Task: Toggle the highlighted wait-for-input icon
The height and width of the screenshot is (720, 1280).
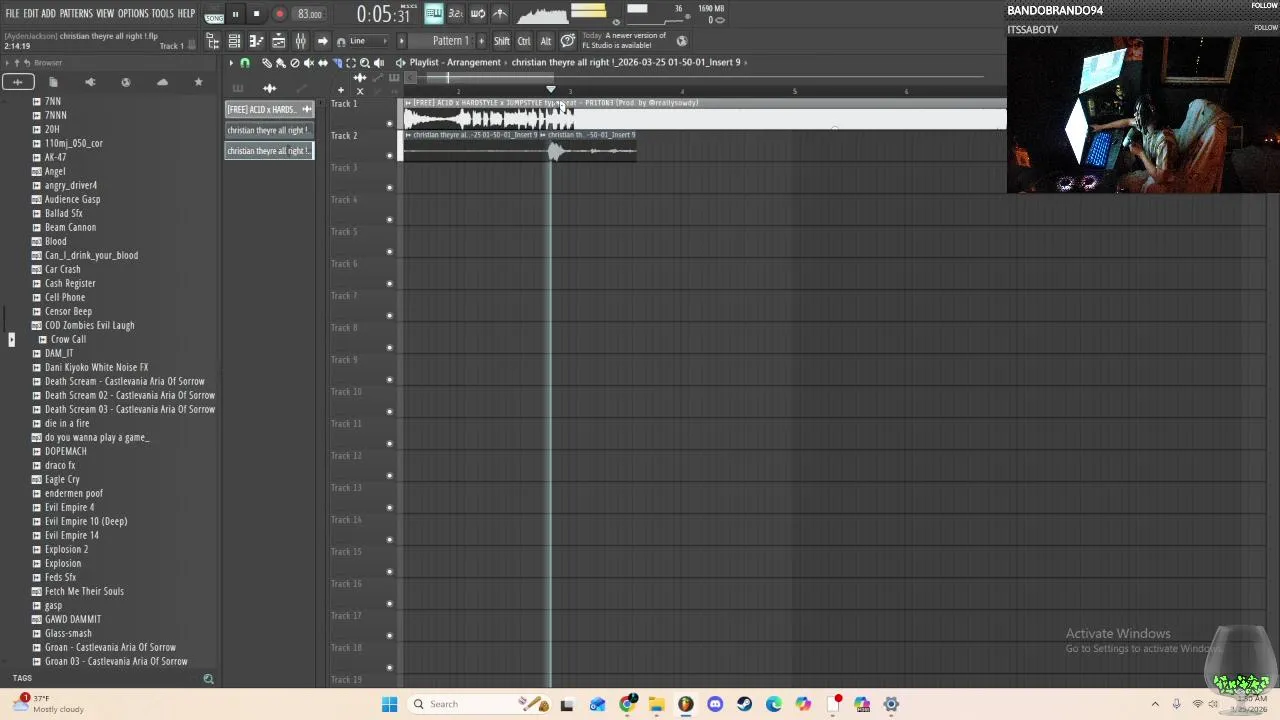Action: pos(433,14)
